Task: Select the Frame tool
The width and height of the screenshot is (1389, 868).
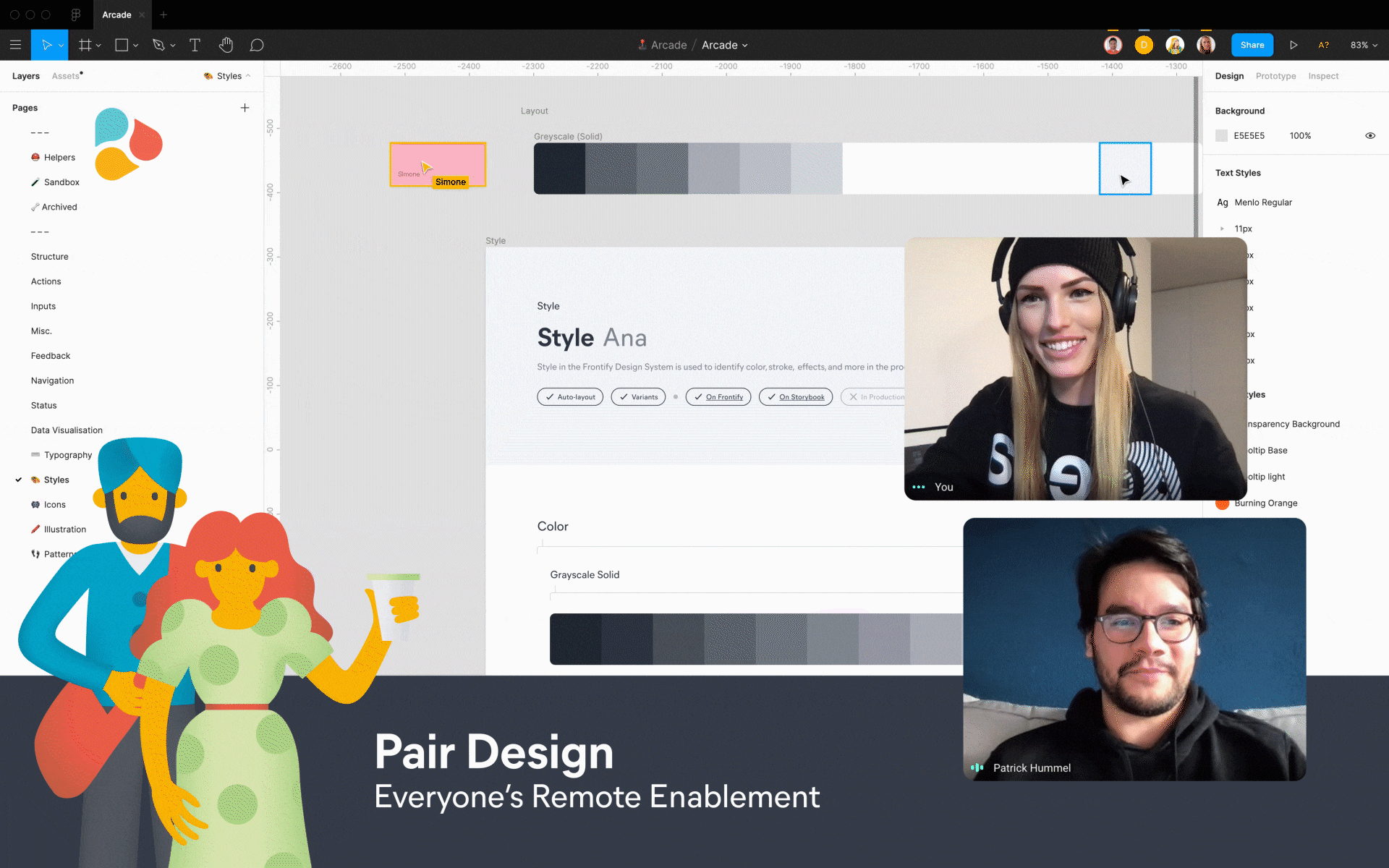Action: [85, 45]
